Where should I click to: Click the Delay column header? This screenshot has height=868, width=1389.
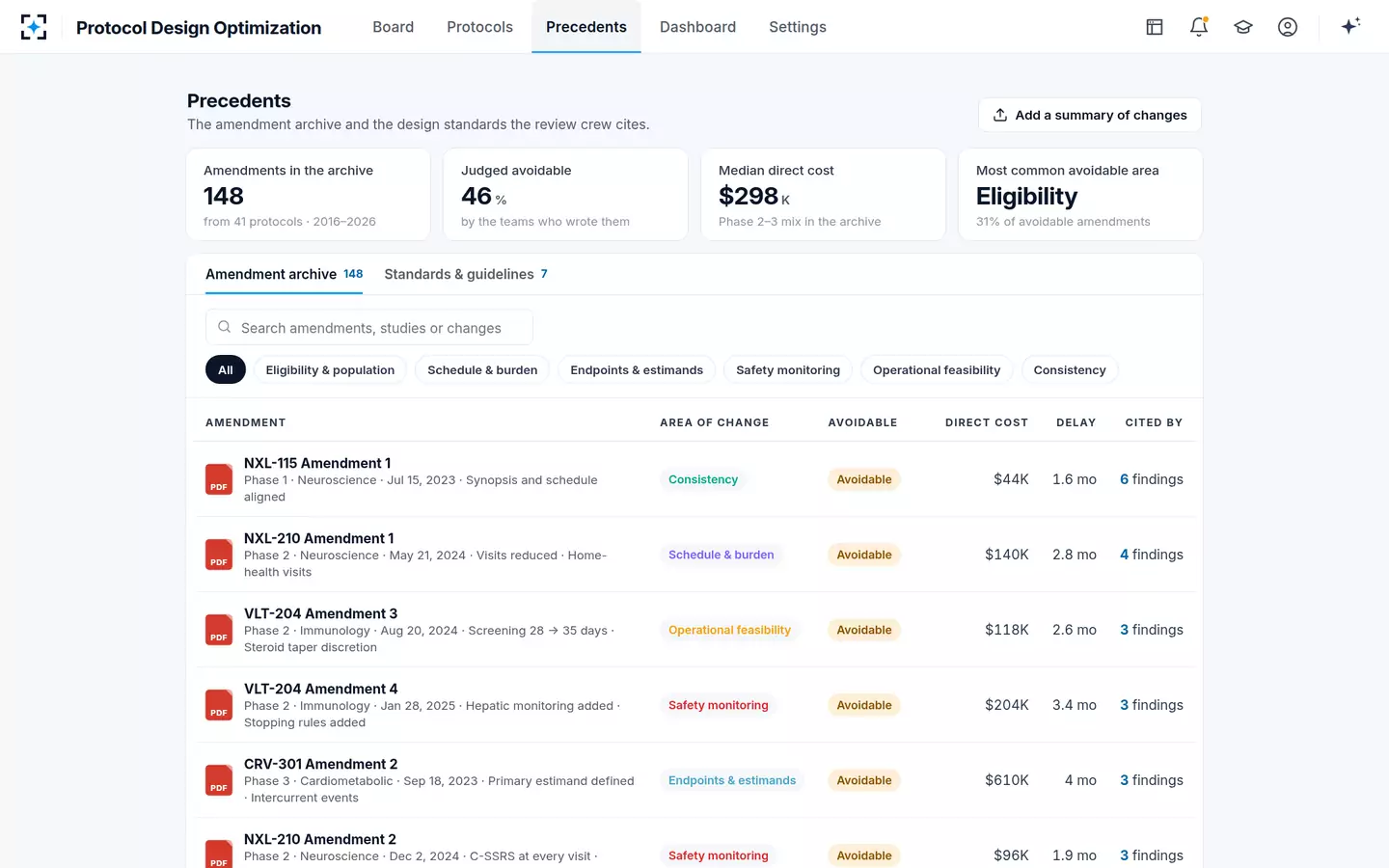point(1076,422)
